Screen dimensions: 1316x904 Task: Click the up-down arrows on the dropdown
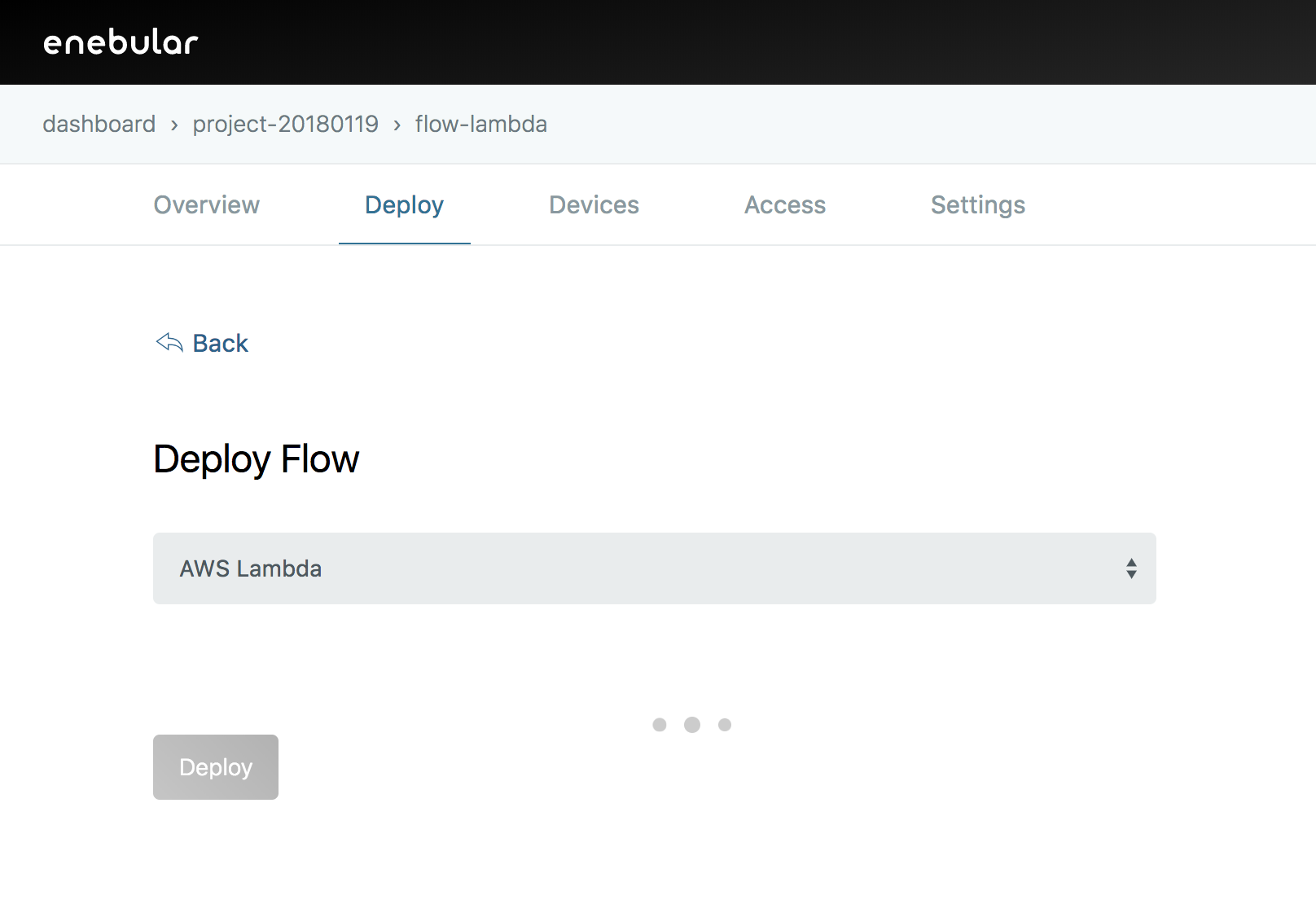click(x=1131, y=568)
